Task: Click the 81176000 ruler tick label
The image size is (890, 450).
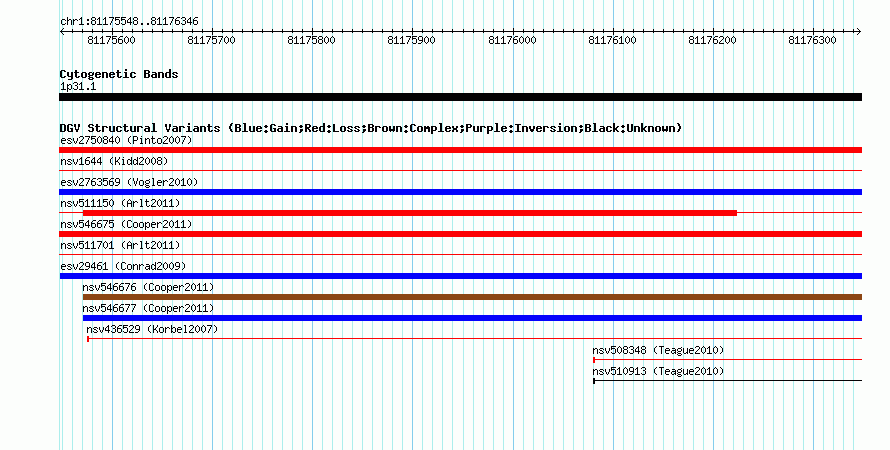Action: point(512,40)
